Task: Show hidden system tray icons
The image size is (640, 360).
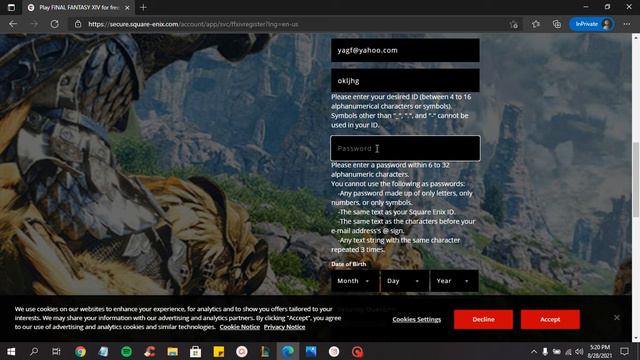Action: [533, 351]
